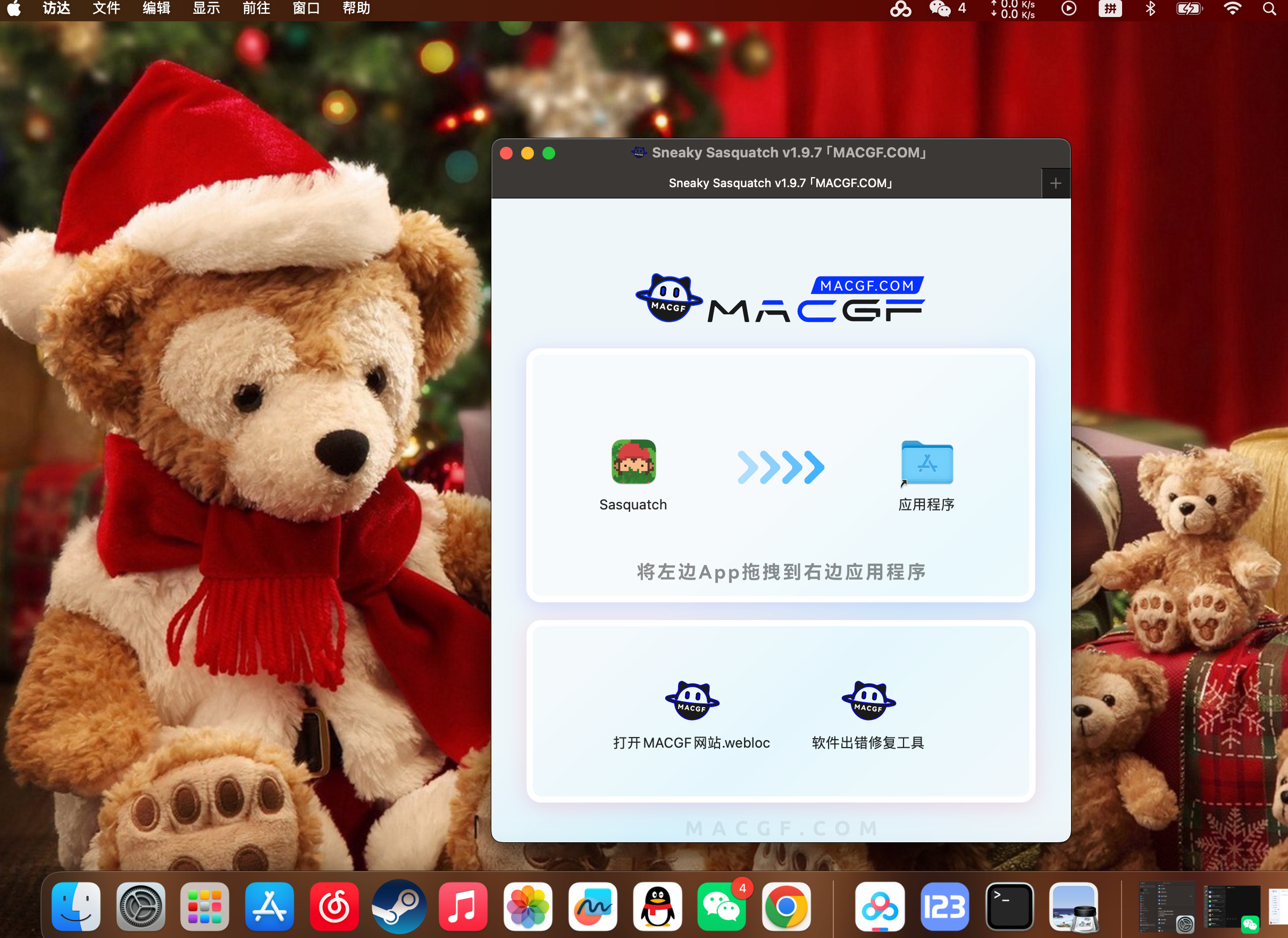1288x938 pixels.
Task: Open the 显示 menu in the menu bar
Action: tap(206, 9)
